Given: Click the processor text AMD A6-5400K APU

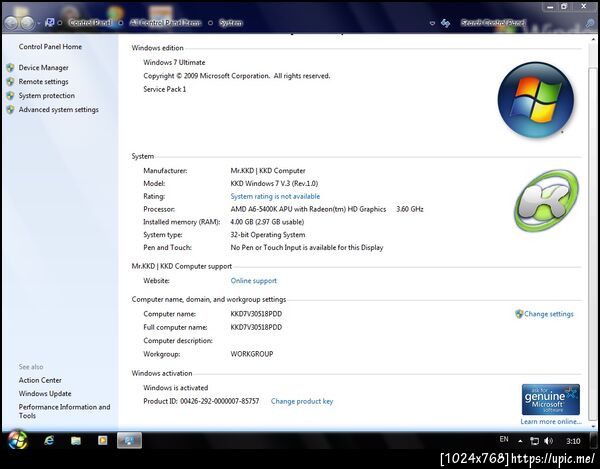Looking at the screenshot, I should 308,209.
